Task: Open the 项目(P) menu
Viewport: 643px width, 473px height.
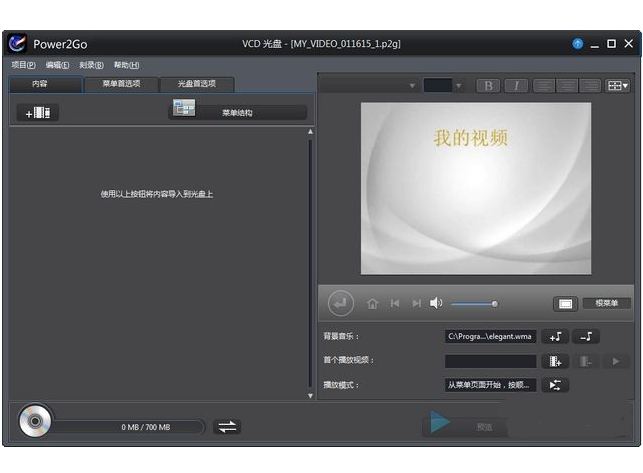Action: (23, 65)
